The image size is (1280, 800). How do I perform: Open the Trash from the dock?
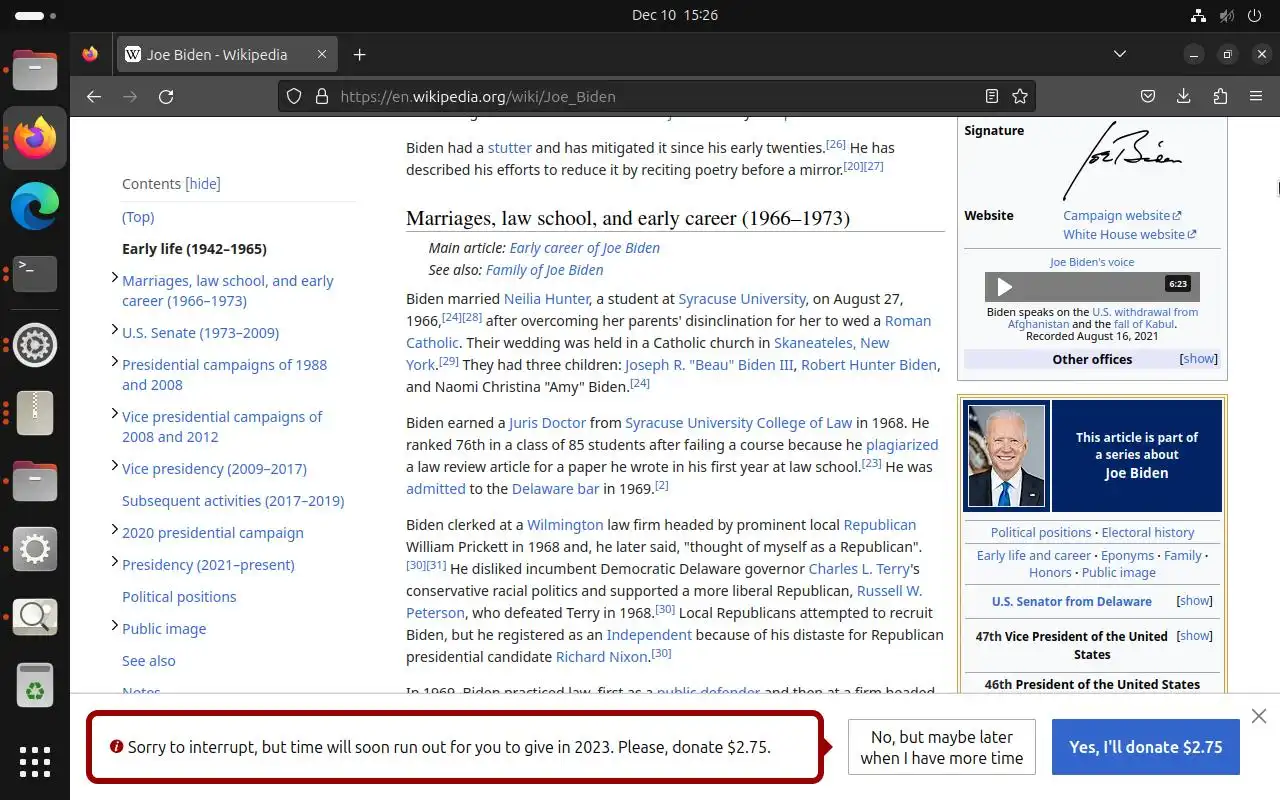click(35, 686)
